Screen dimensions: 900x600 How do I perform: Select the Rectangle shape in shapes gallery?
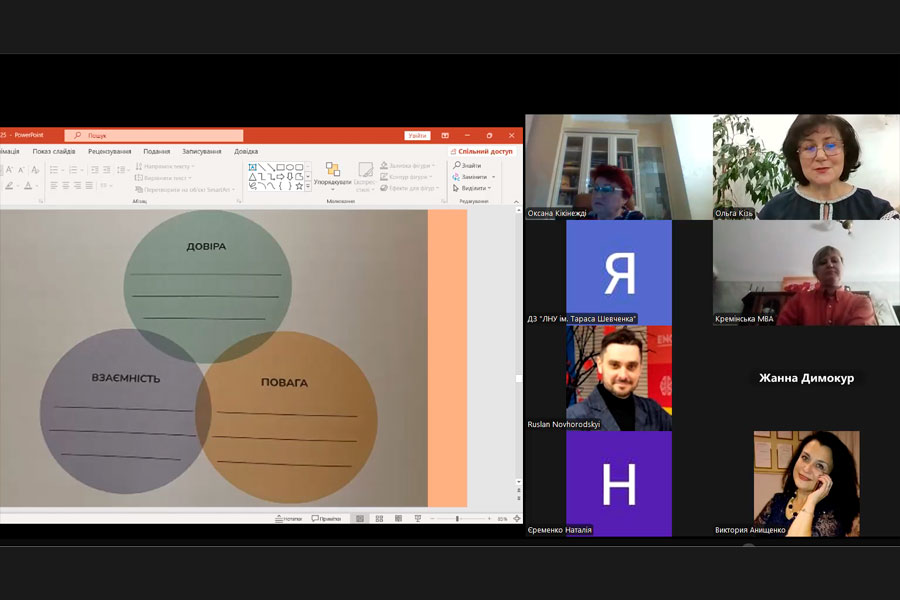281,167
